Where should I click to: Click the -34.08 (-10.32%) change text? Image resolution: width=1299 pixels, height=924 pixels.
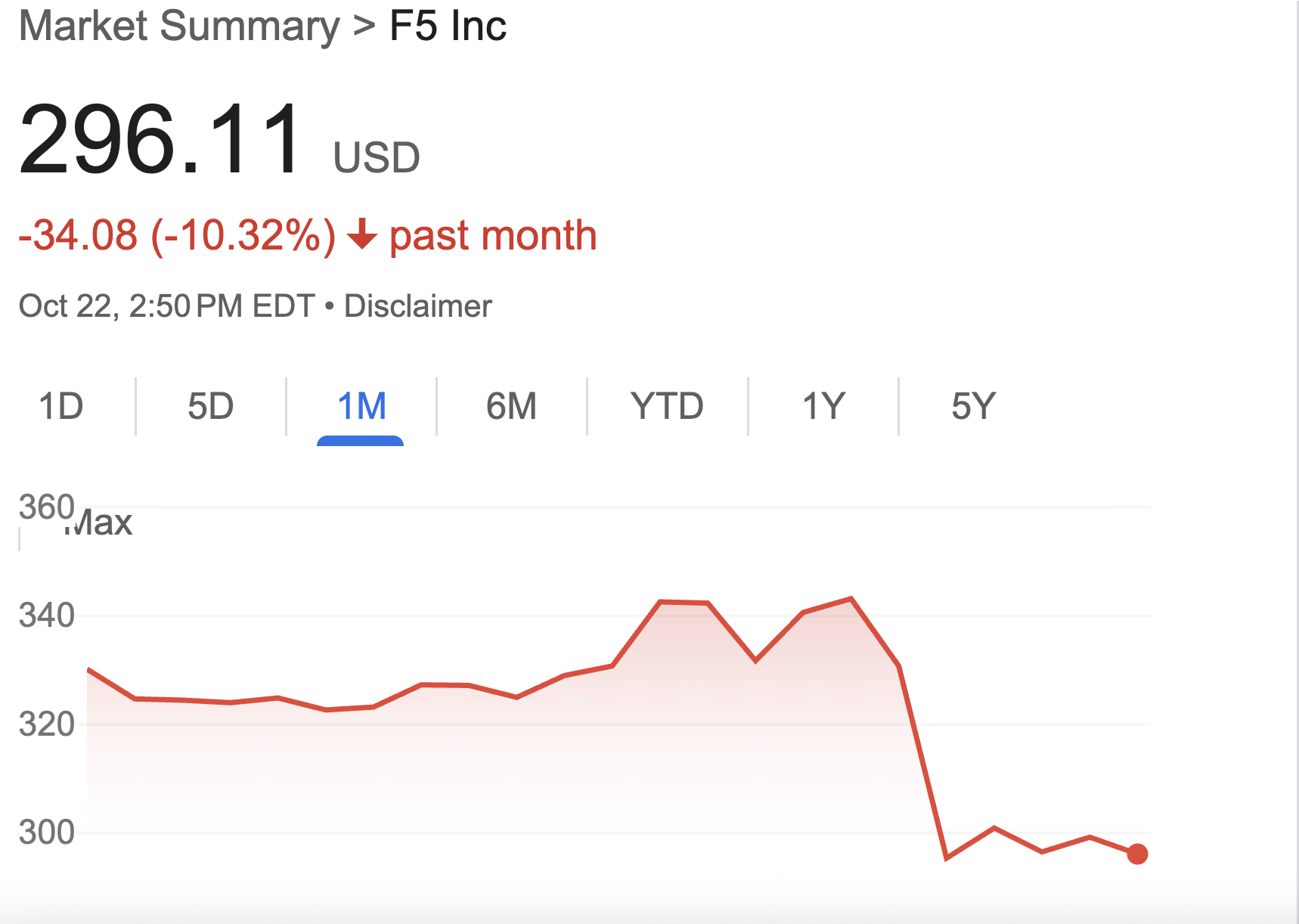pyautogui.click(x=177, y=235)
